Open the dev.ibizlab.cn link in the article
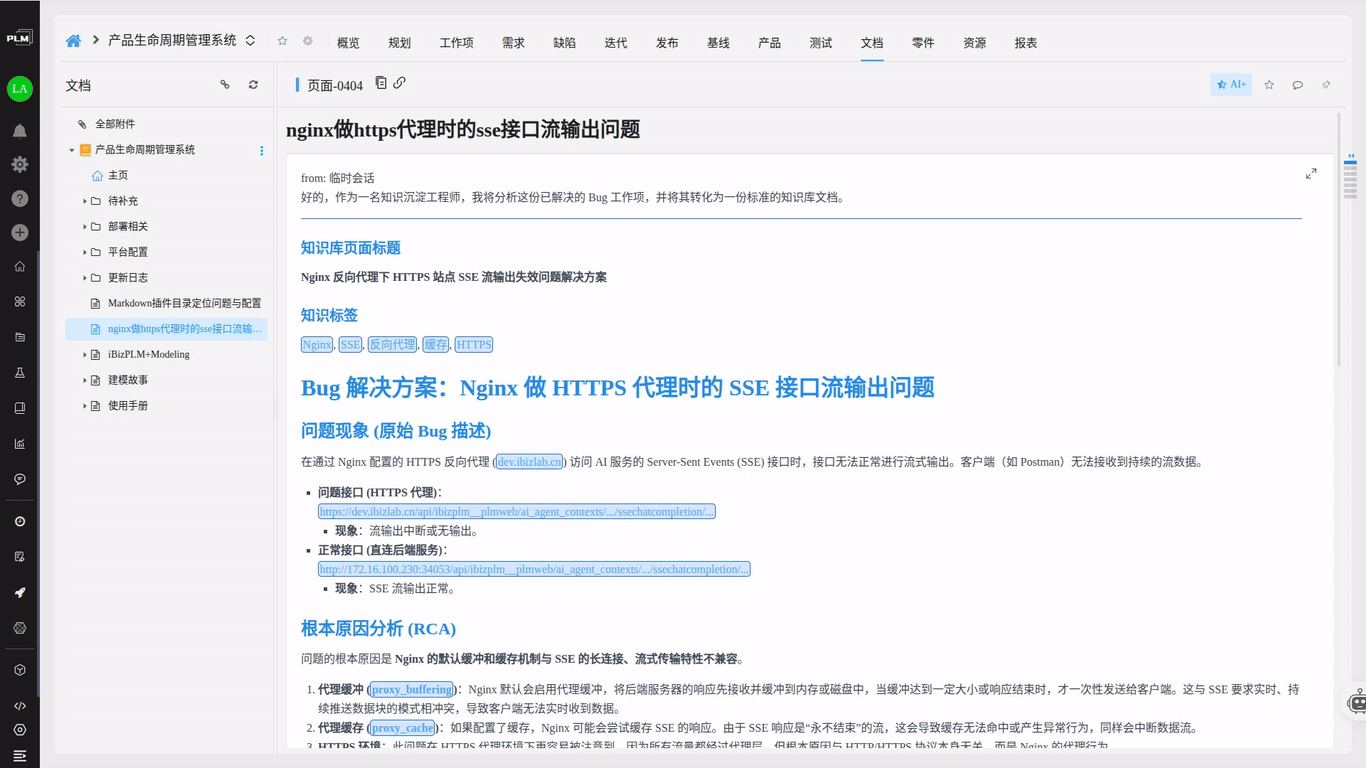This screenshot has width=1366, height=768. coord(529,461)
